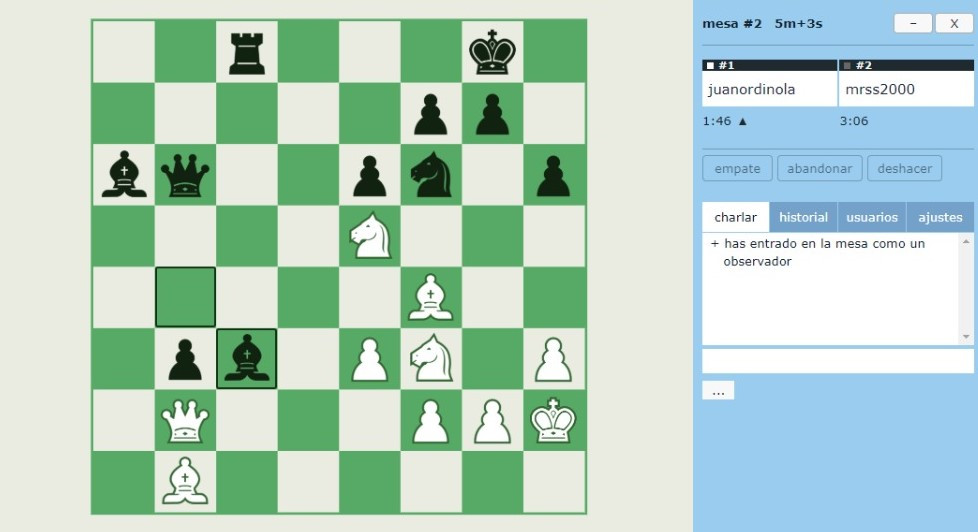
Task: Select the white bishop on b1
Action: tap(185, 482)
